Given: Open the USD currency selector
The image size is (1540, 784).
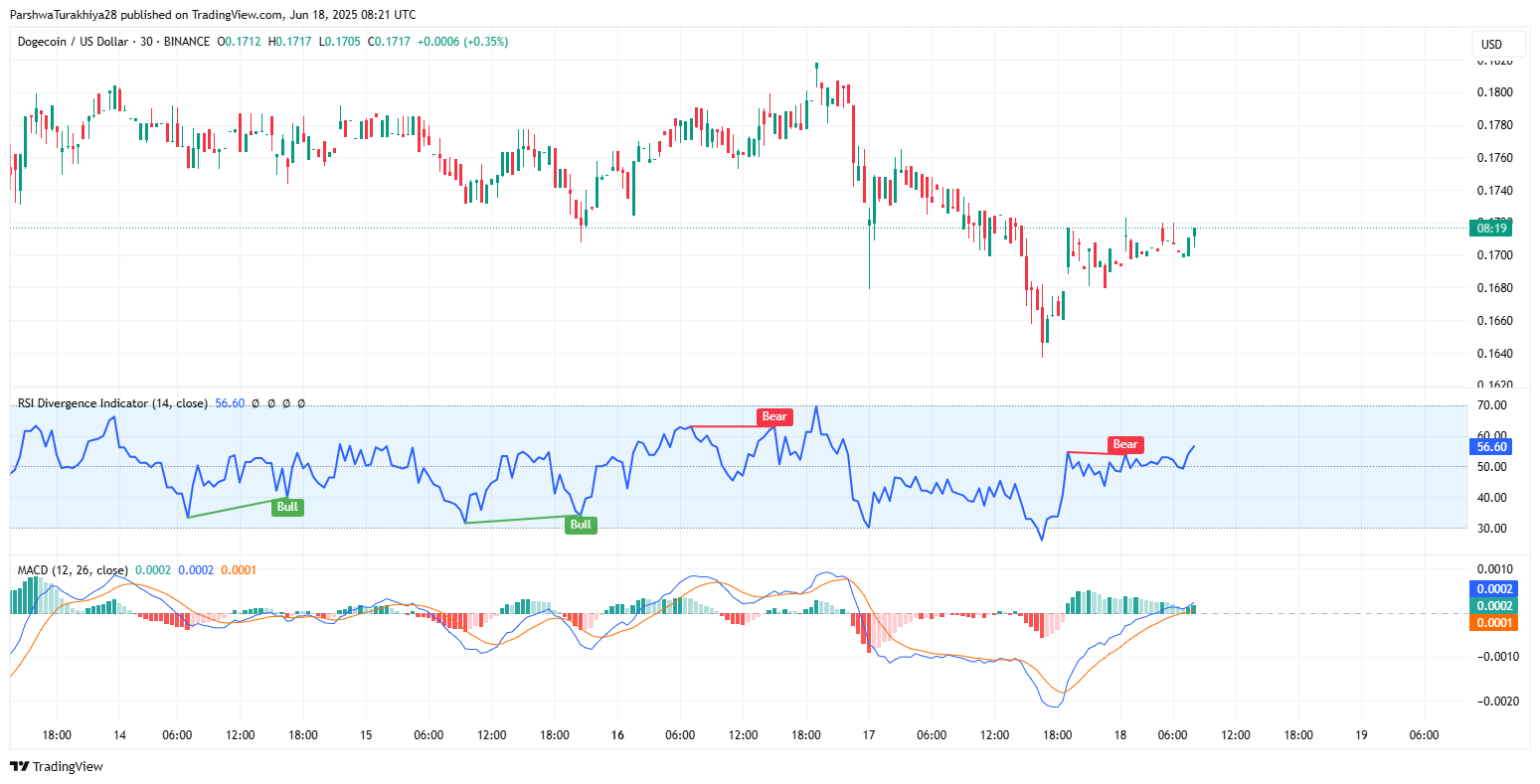Looking at the screenshot, I should [1491, 45].
